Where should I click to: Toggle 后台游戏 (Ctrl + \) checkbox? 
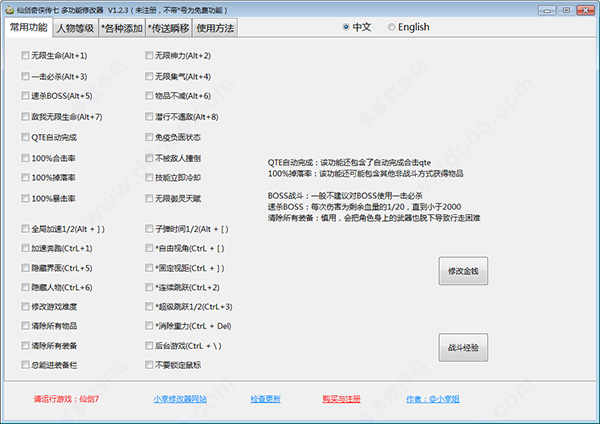[x=149, y=346]
